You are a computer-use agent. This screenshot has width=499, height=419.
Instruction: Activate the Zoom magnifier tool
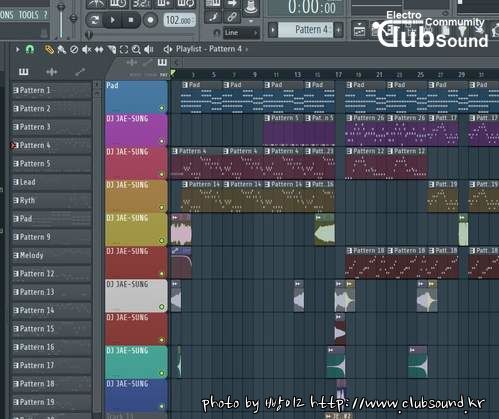point(136,50)
